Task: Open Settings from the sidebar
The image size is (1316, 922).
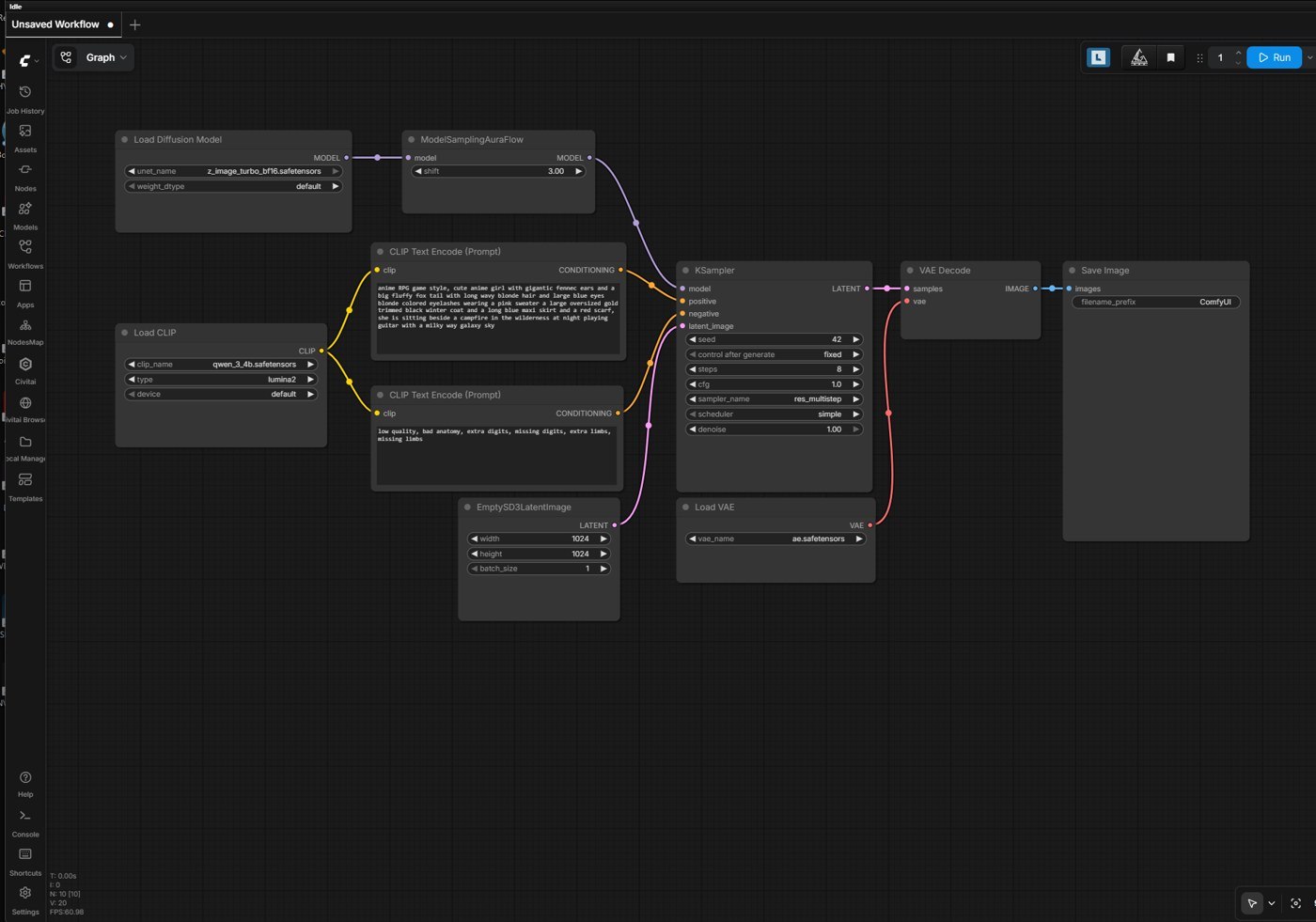Action: pos(25,899)
